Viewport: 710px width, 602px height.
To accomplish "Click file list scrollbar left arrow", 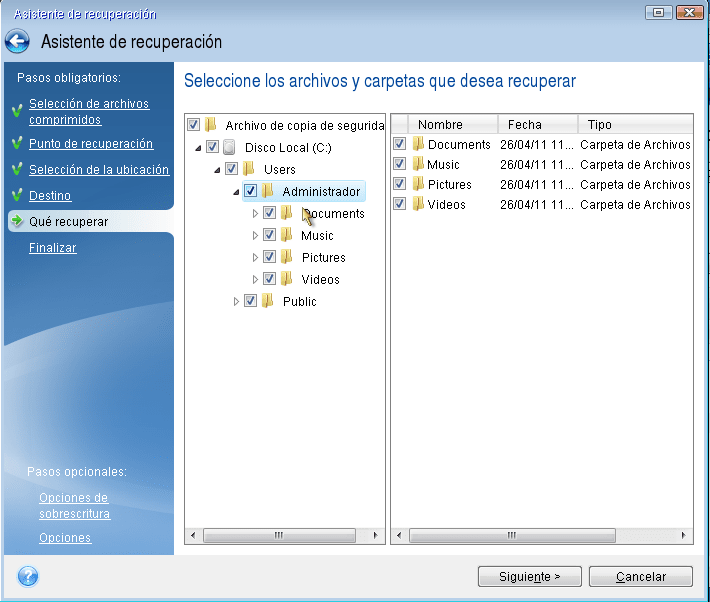I will [398, 535].
